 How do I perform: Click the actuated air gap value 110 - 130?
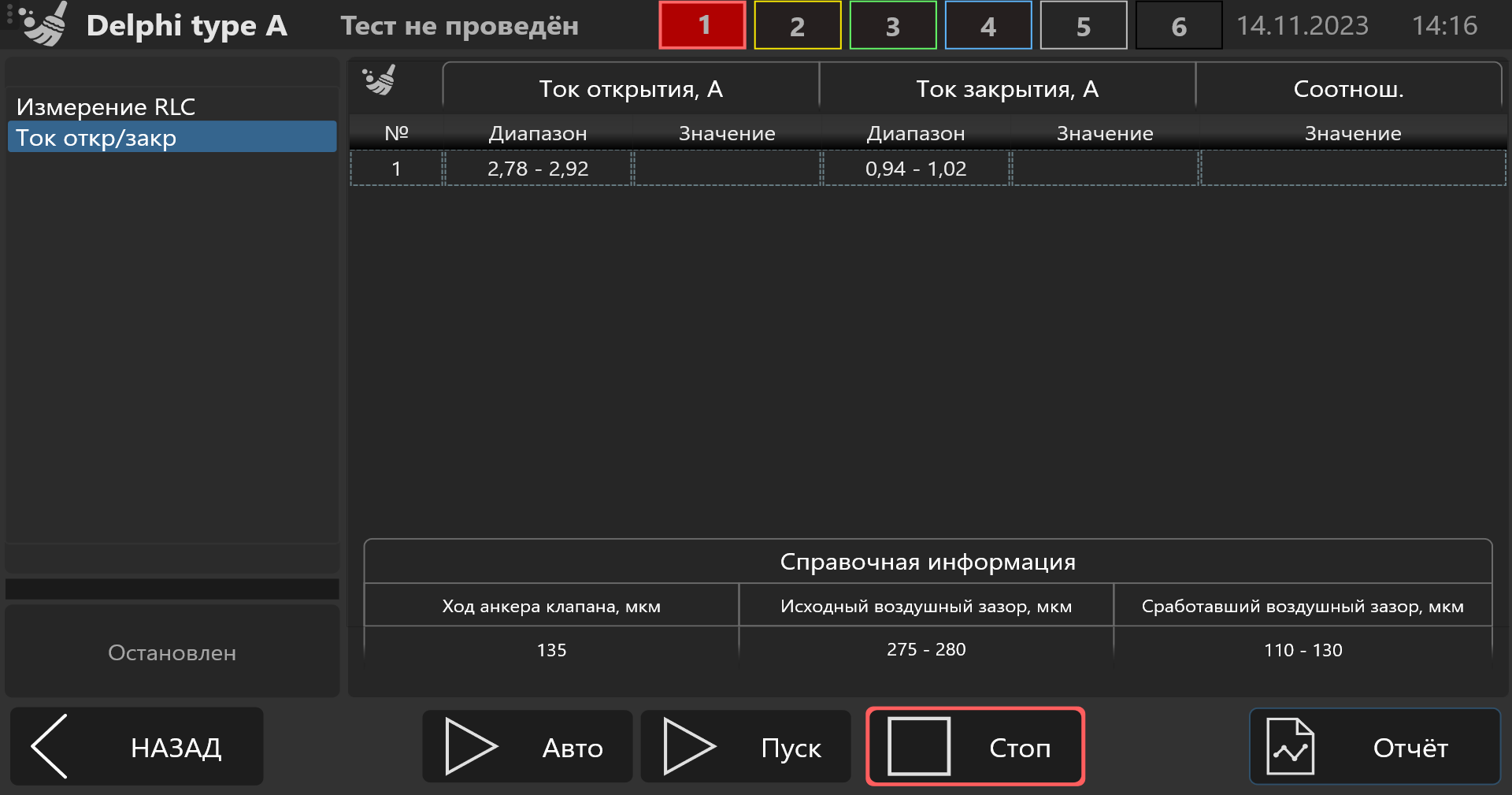[x=1303, y=650]
